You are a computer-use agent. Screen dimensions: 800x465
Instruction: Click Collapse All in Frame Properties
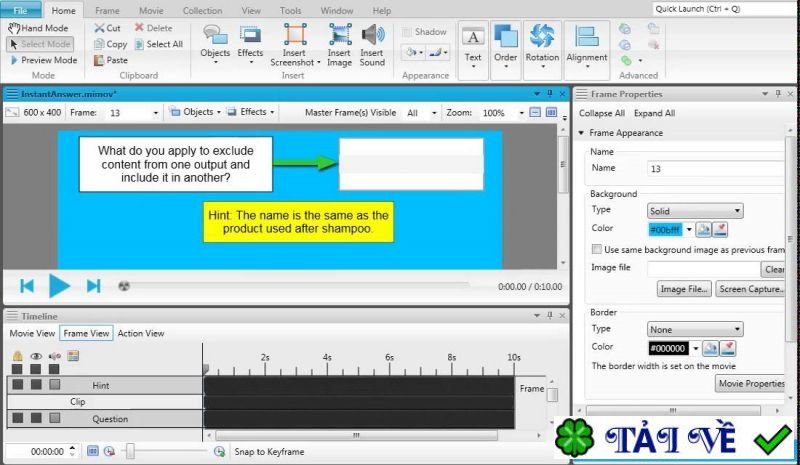[602, 113]
